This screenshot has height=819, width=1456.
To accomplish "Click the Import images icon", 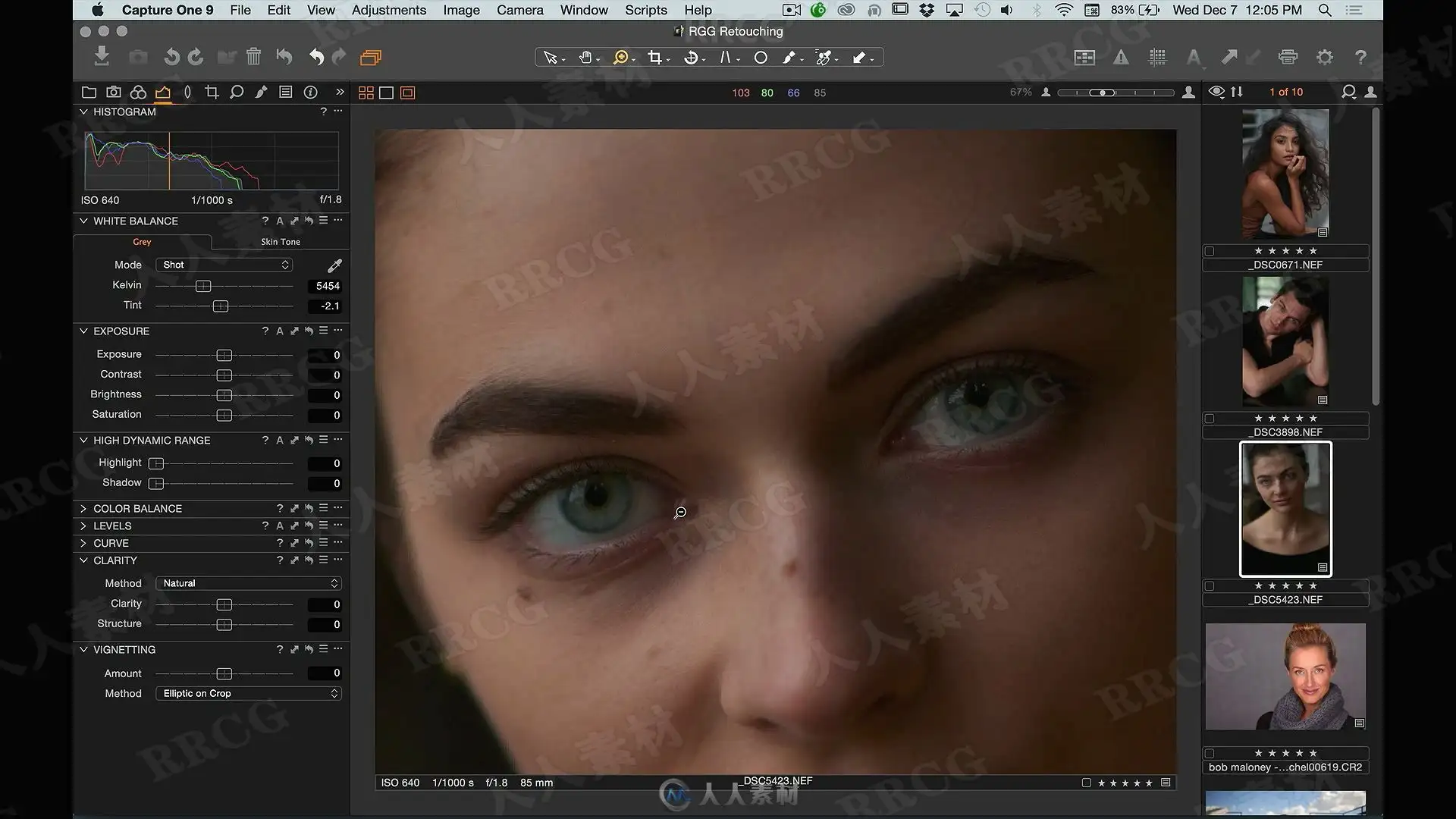I will [x=102, y=57].
